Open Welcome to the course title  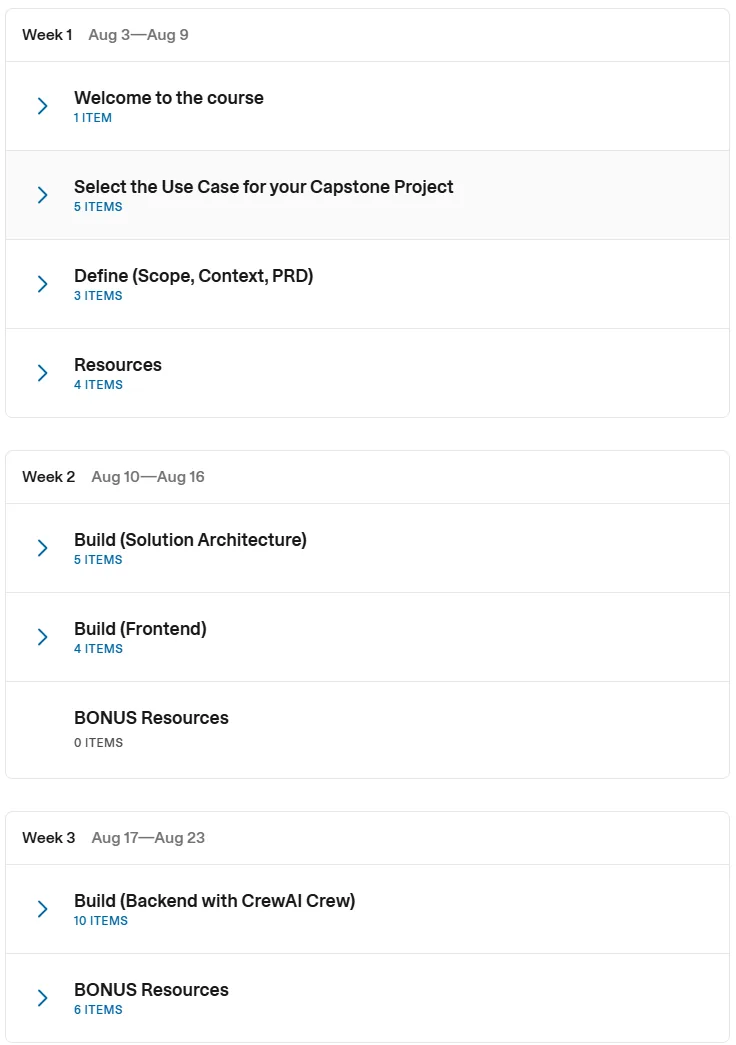pyautogui.click(x=169, y=98)
